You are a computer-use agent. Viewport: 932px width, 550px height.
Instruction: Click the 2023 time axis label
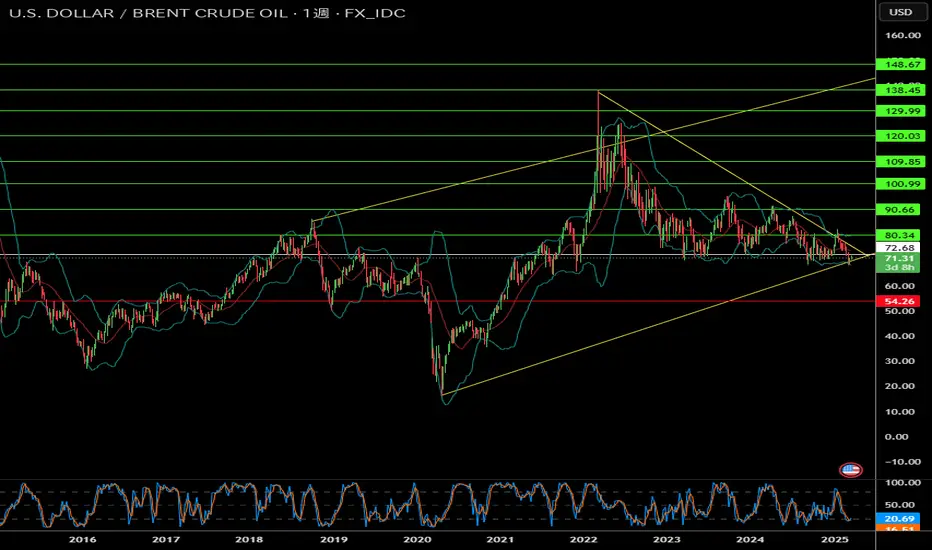click(x=666, y=539)
